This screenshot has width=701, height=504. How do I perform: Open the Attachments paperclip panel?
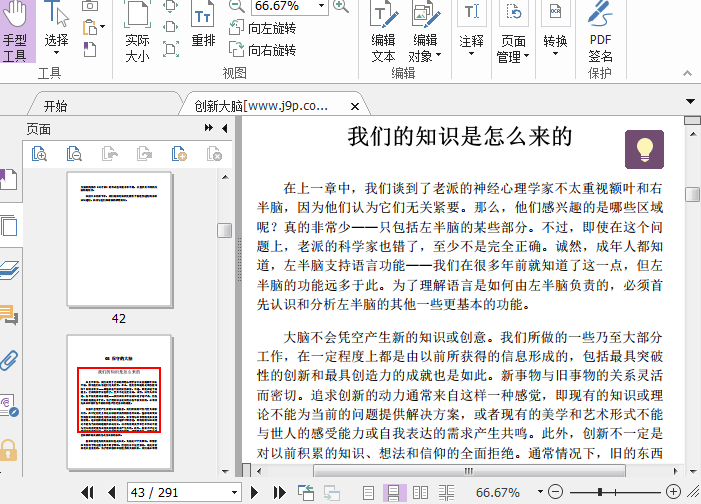(9, 360)
